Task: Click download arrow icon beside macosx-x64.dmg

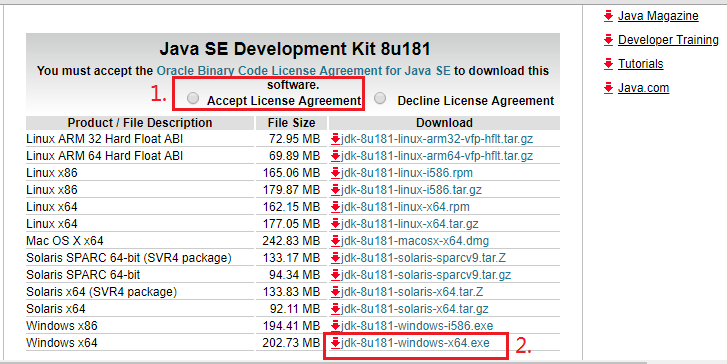Action: click(335, 241)
